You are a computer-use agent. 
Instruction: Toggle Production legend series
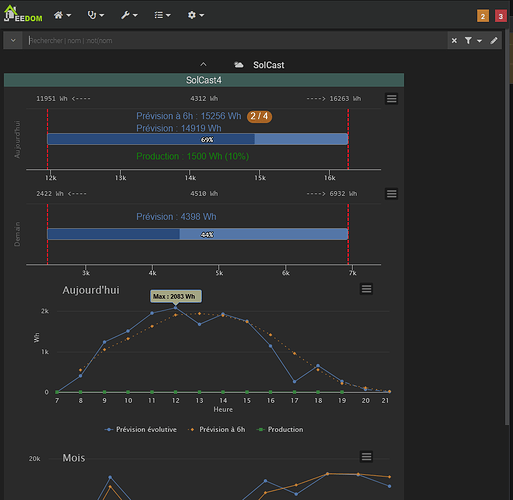click(280, 429)
